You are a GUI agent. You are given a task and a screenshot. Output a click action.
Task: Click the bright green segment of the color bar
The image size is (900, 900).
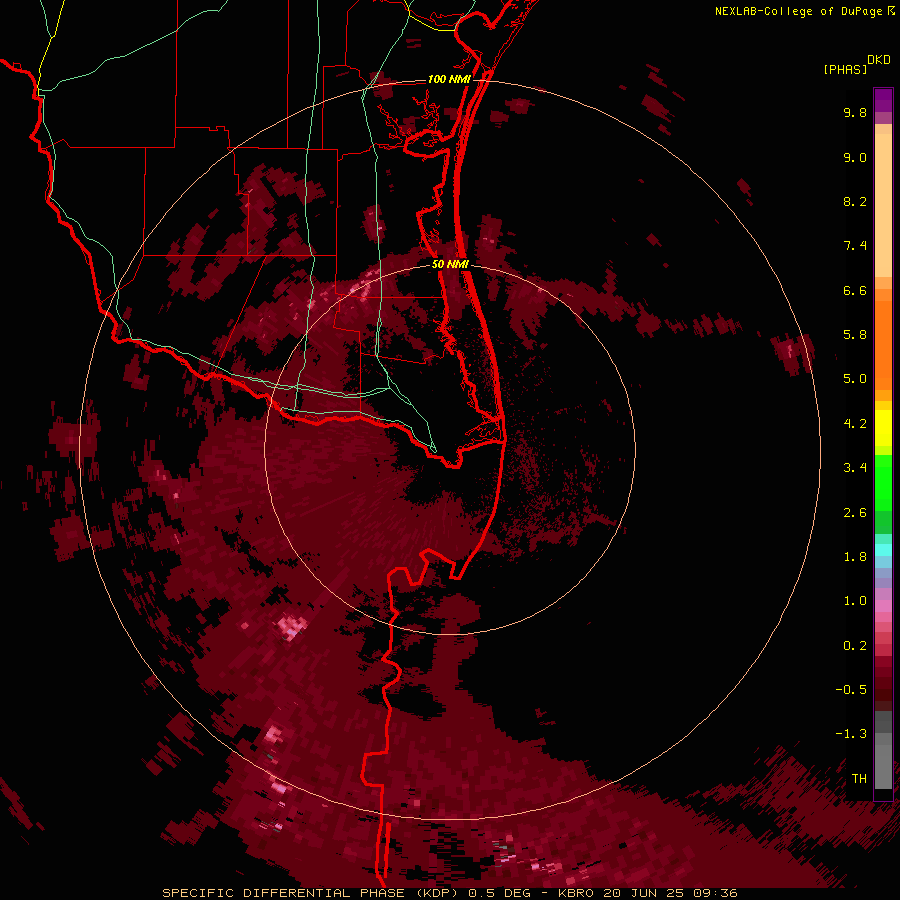tap(883, 482)
